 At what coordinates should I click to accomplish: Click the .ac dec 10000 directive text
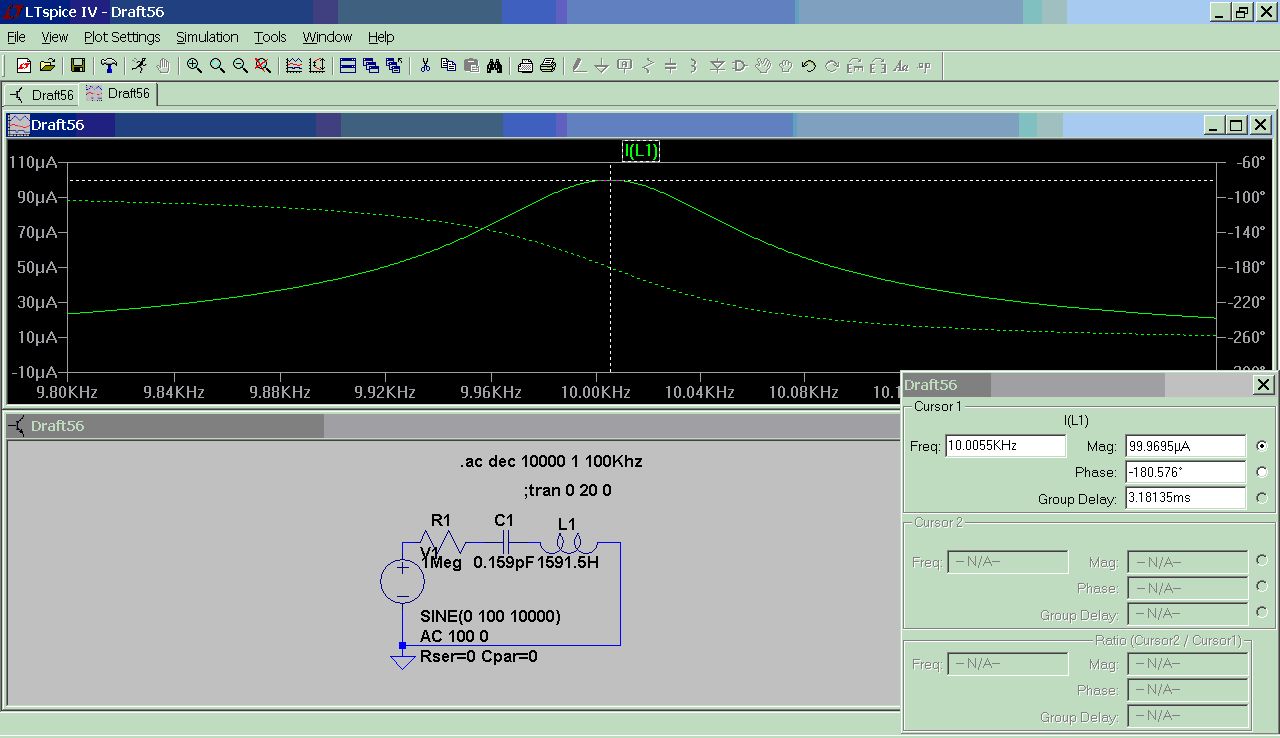(x=551, y=462)
